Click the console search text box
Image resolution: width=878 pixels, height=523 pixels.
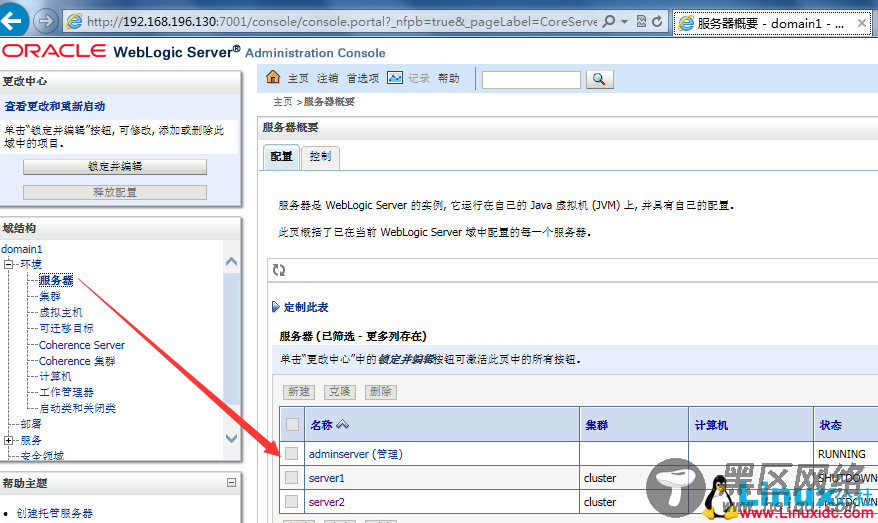(x=531, y=80)
